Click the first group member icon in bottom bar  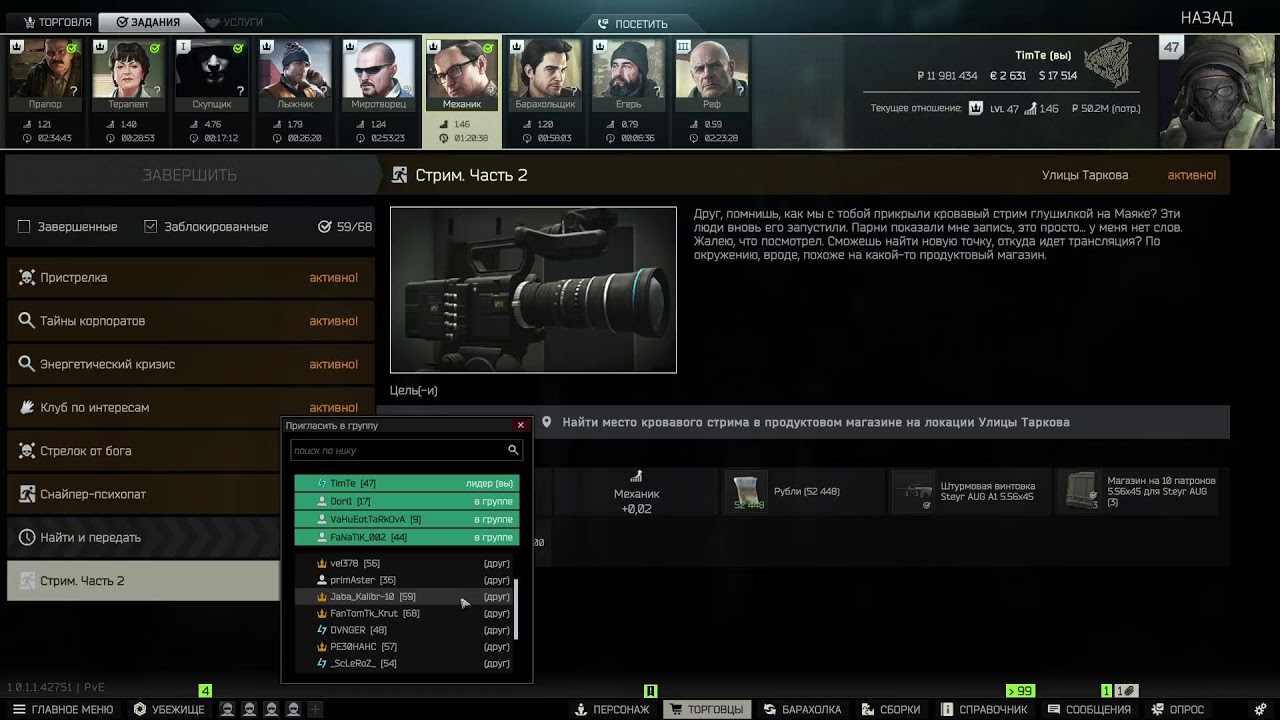pyautogui.click(x=228, y=709)
